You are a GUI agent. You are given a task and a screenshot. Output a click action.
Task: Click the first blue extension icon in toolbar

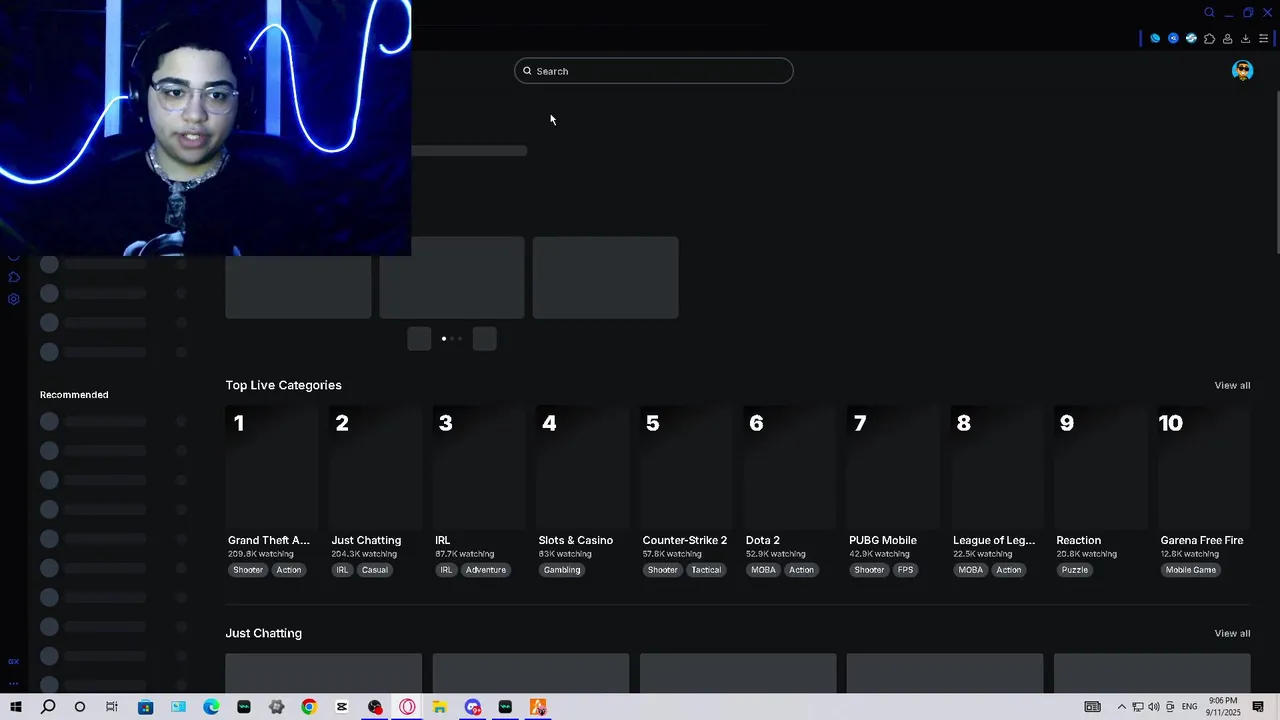1155,39
